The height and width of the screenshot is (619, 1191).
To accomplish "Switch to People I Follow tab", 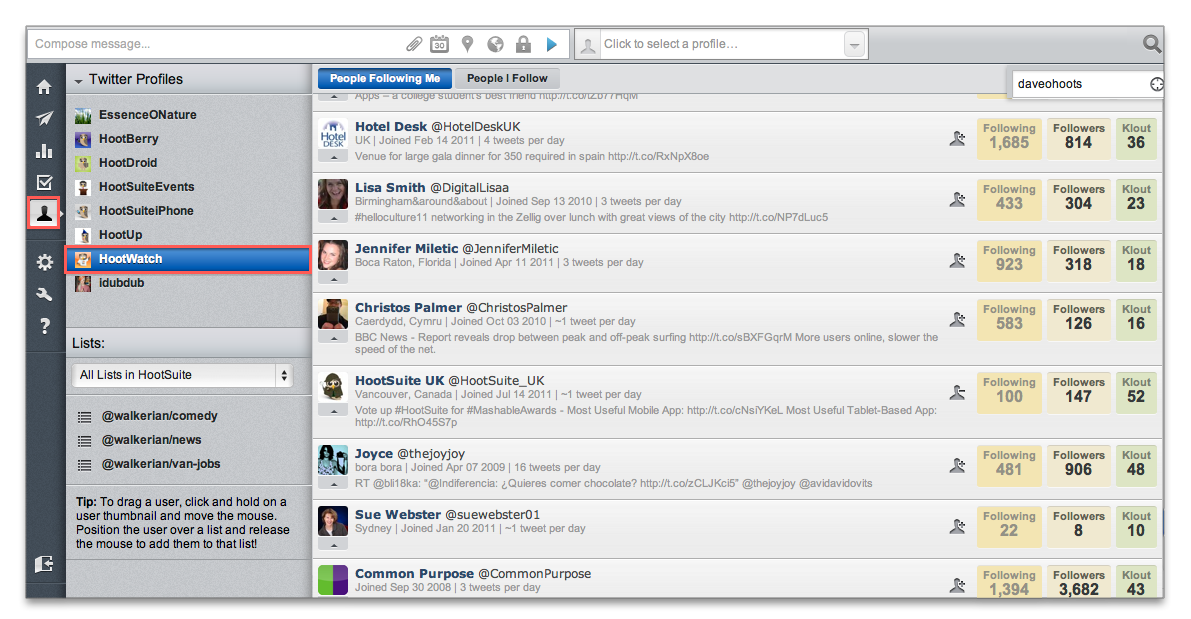I will coord(507,78).
